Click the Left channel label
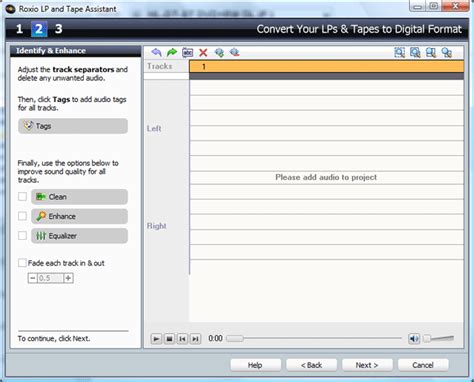474x382 pixels. click(x=154, y=129)
